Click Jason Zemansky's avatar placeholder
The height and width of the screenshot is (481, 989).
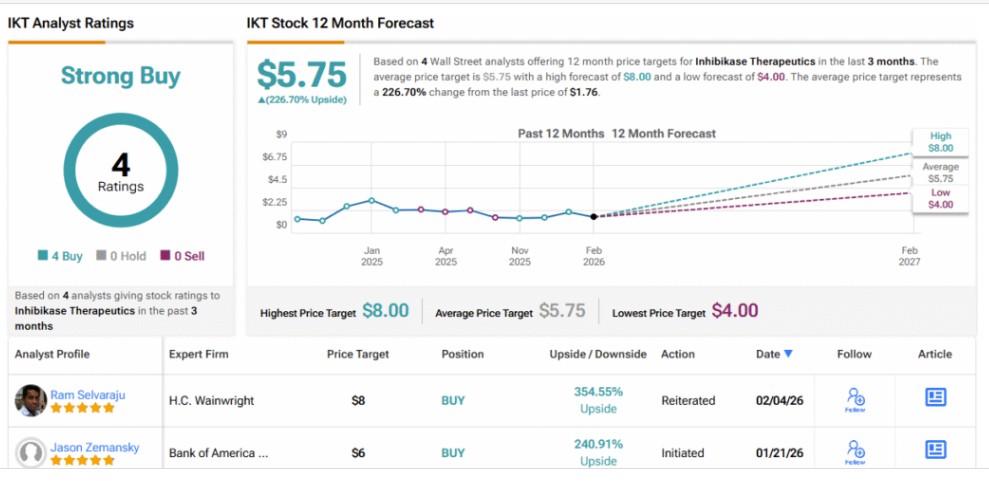pyautogui.click(x=31, y=453)
